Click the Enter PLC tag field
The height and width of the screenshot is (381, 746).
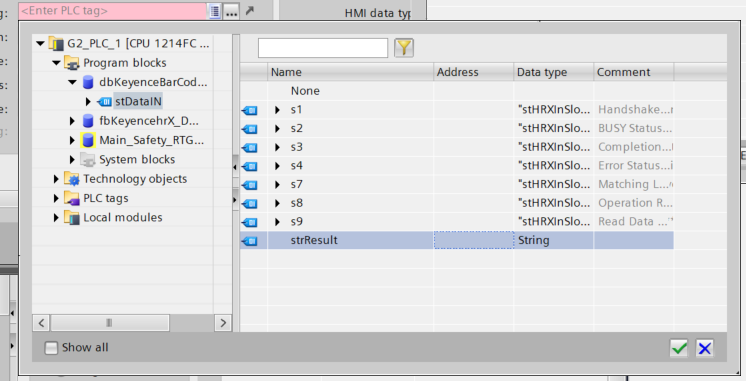click(113, 11)
